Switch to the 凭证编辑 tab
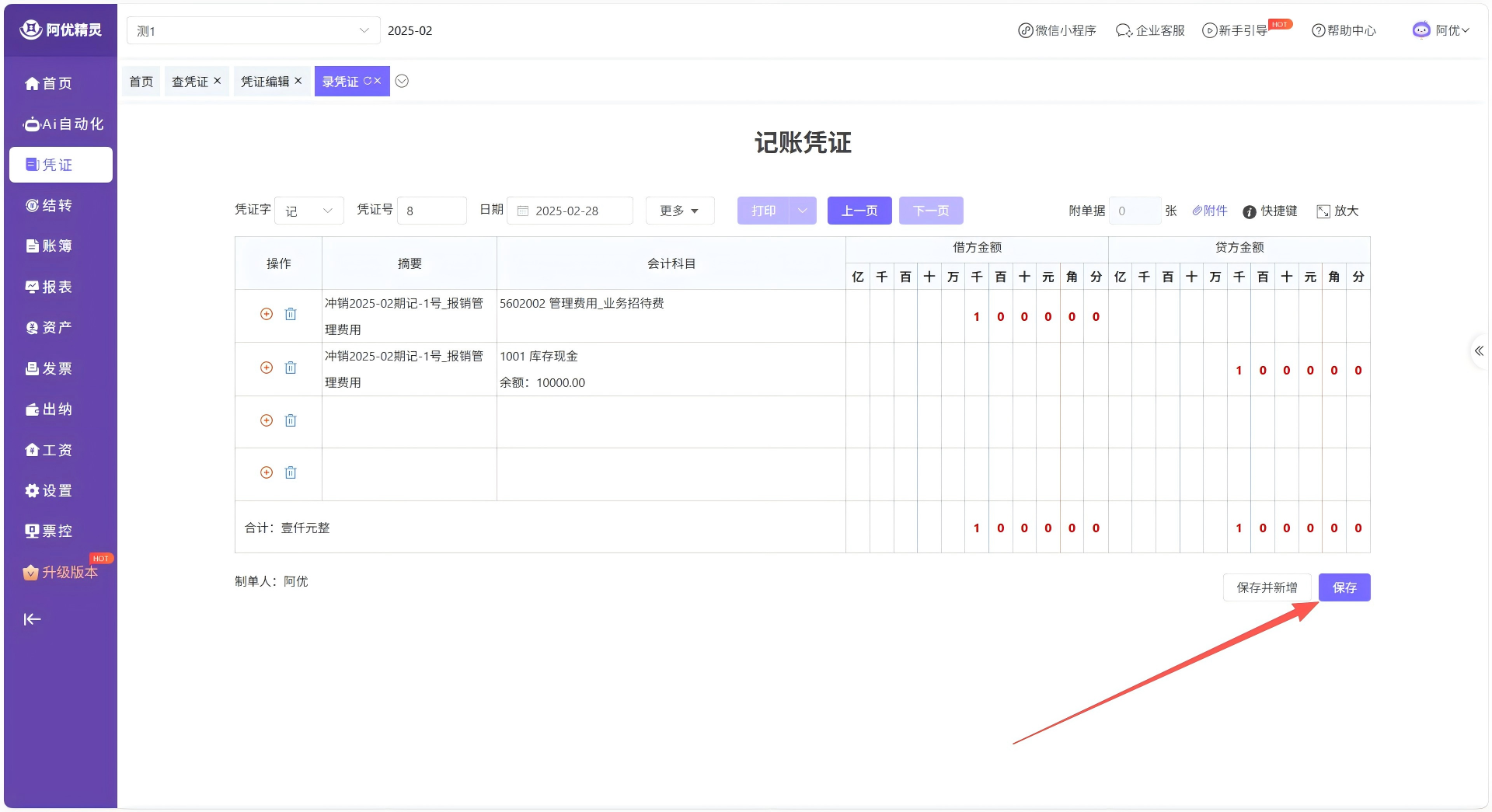Image resolution: width=1492 pixels, height=812 pixels. (x=264, y=82)
